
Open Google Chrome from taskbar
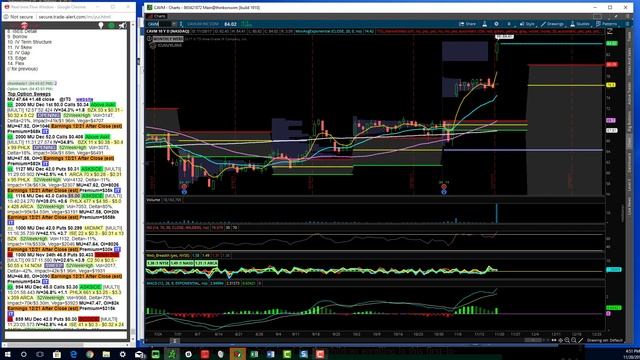coord(90,354)
